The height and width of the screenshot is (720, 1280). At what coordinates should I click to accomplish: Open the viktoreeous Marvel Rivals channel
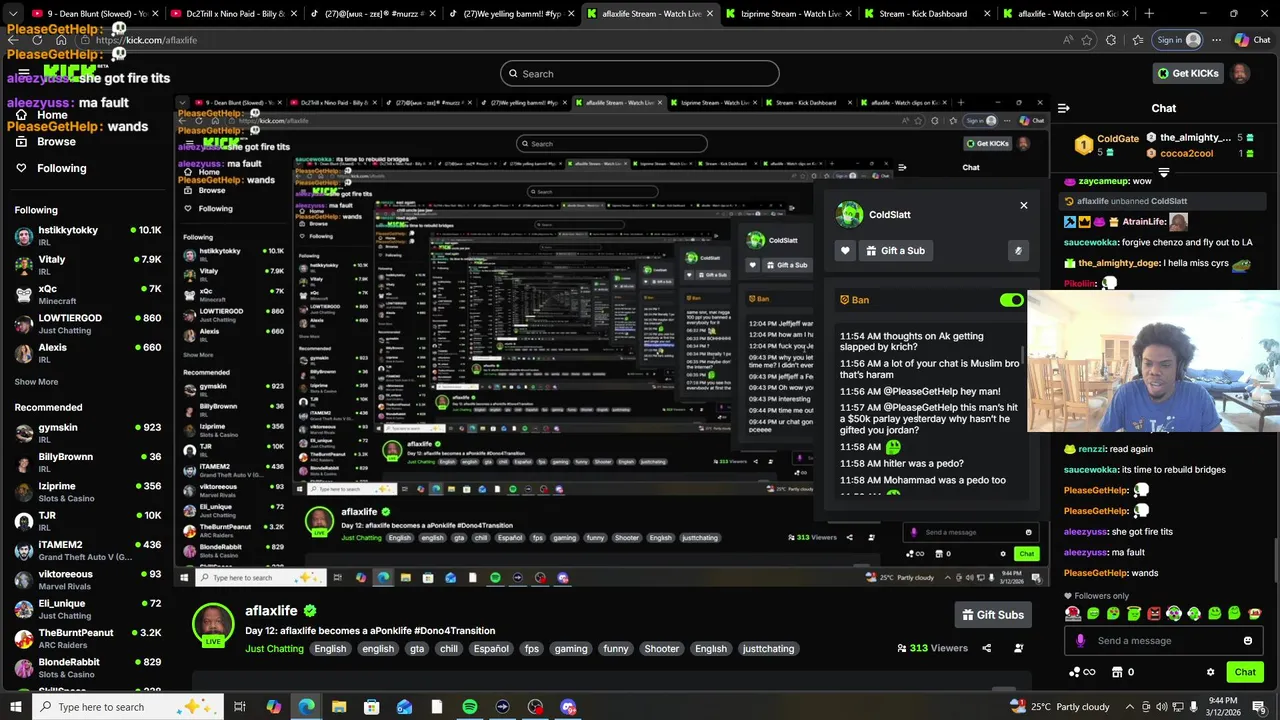coord(88,580)
